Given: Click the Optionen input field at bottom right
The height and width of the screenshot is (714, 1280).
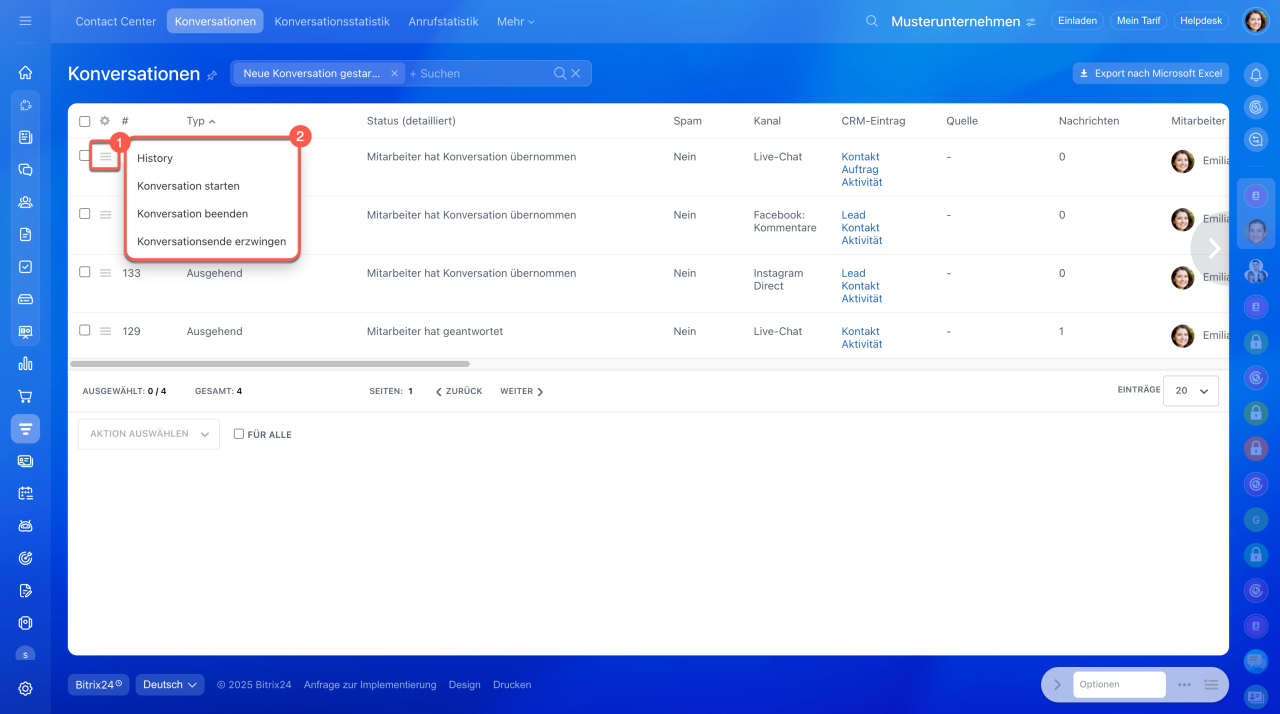Looking at the screenshot, I should pyautogui.click(x=1119, y=685).
